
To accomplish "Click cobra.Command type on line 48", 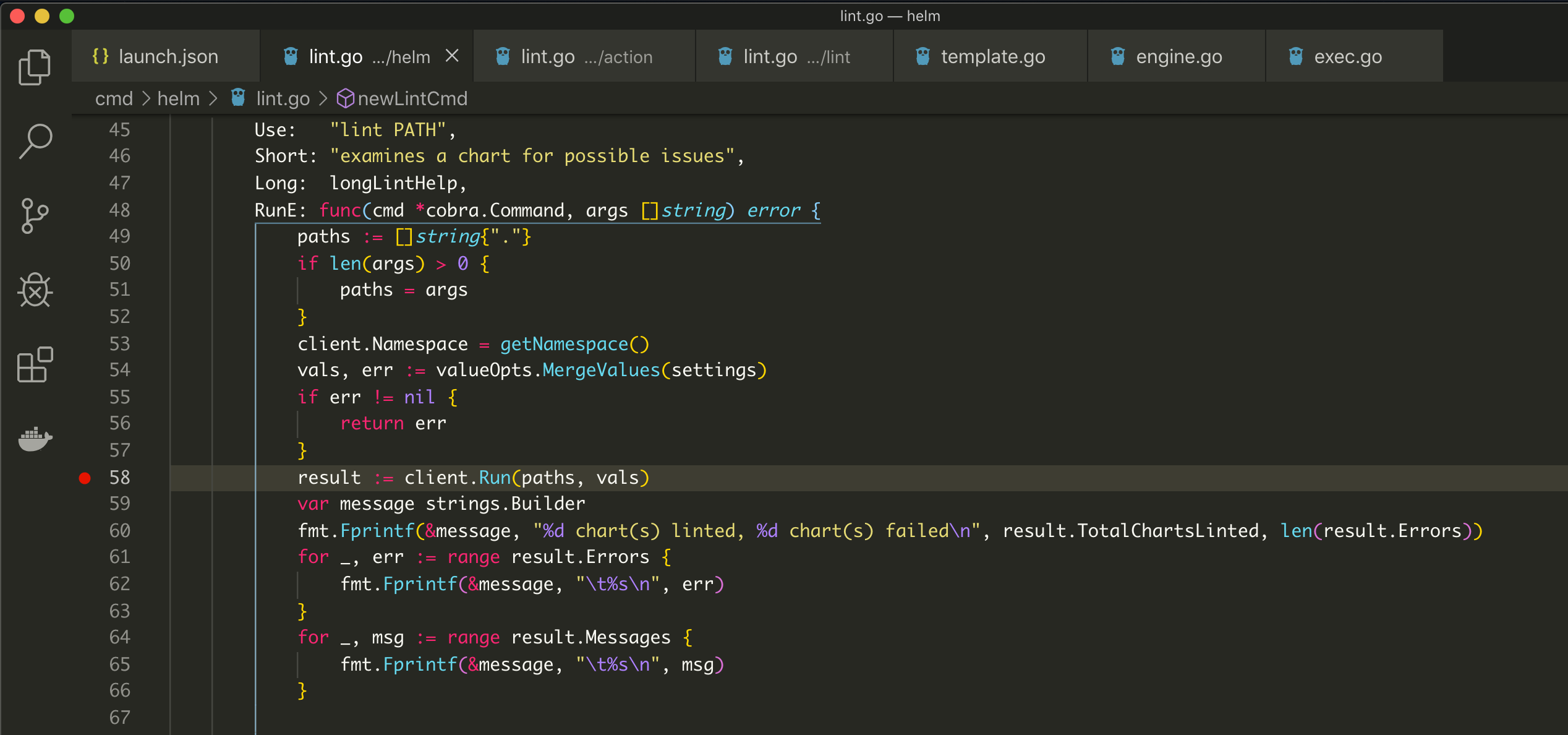I will [495, 210].
